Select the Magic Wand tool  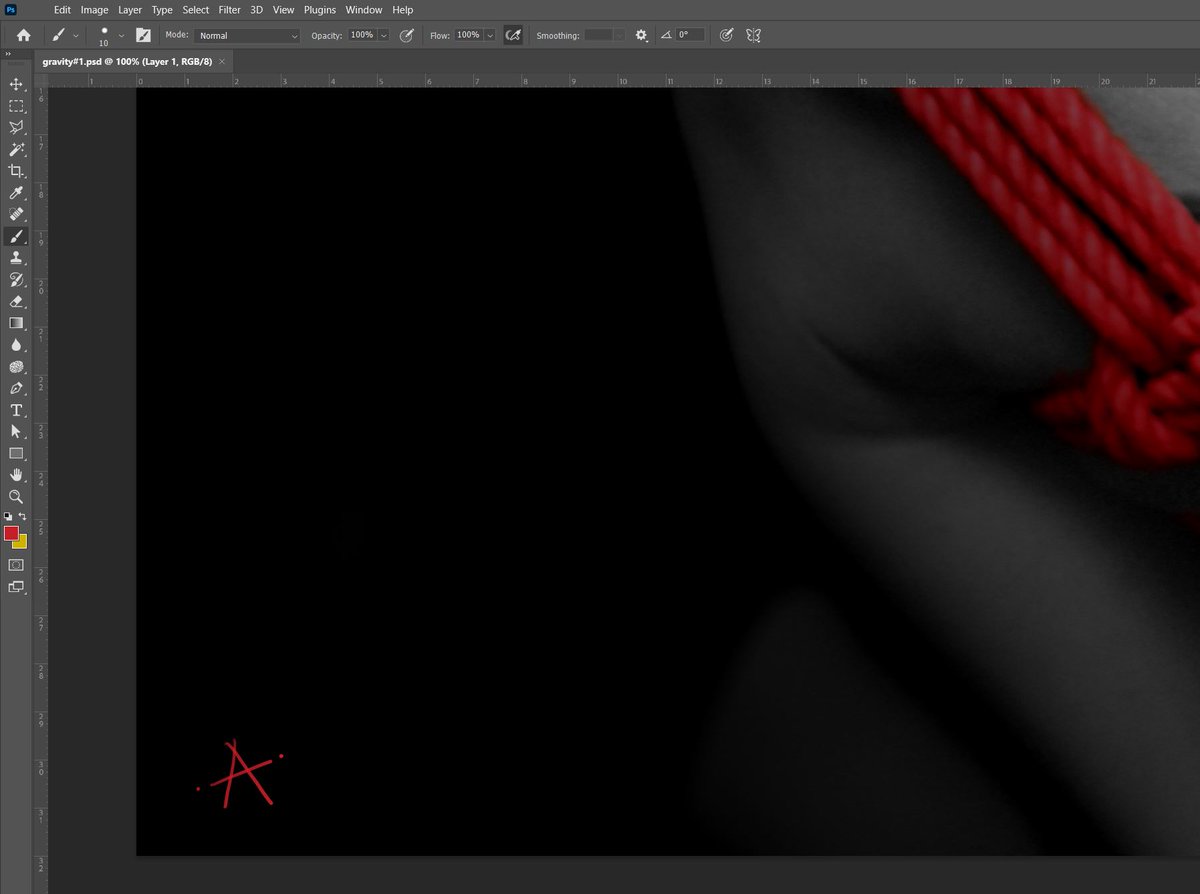16,149
